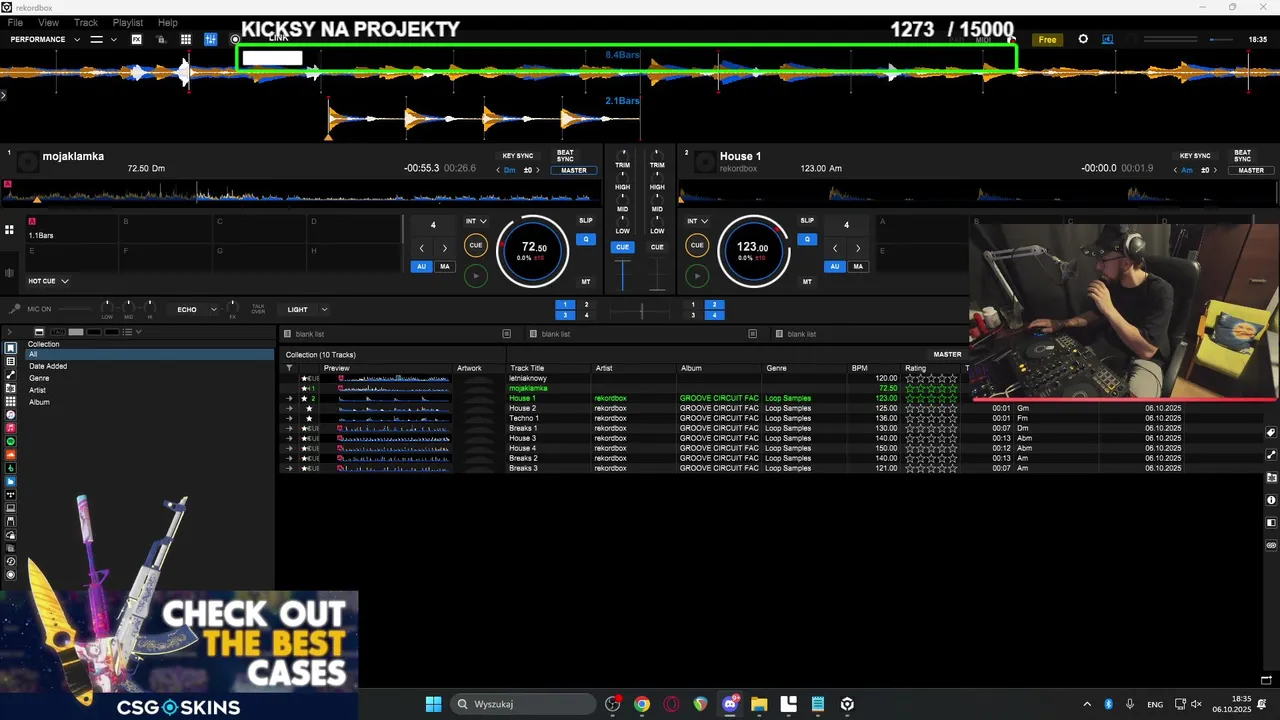This screenshot has height=720, width=1280.
Task: Open the info panel icon on the right edge
Action: tap(1271, 500)
